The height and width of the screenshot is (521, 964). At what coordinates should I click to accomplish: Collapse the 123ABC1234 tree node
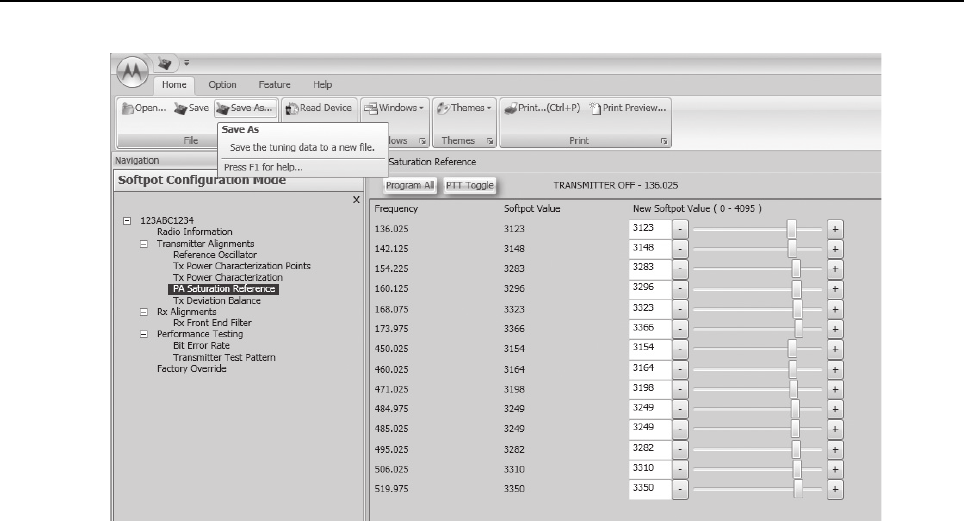coord(127,220)
